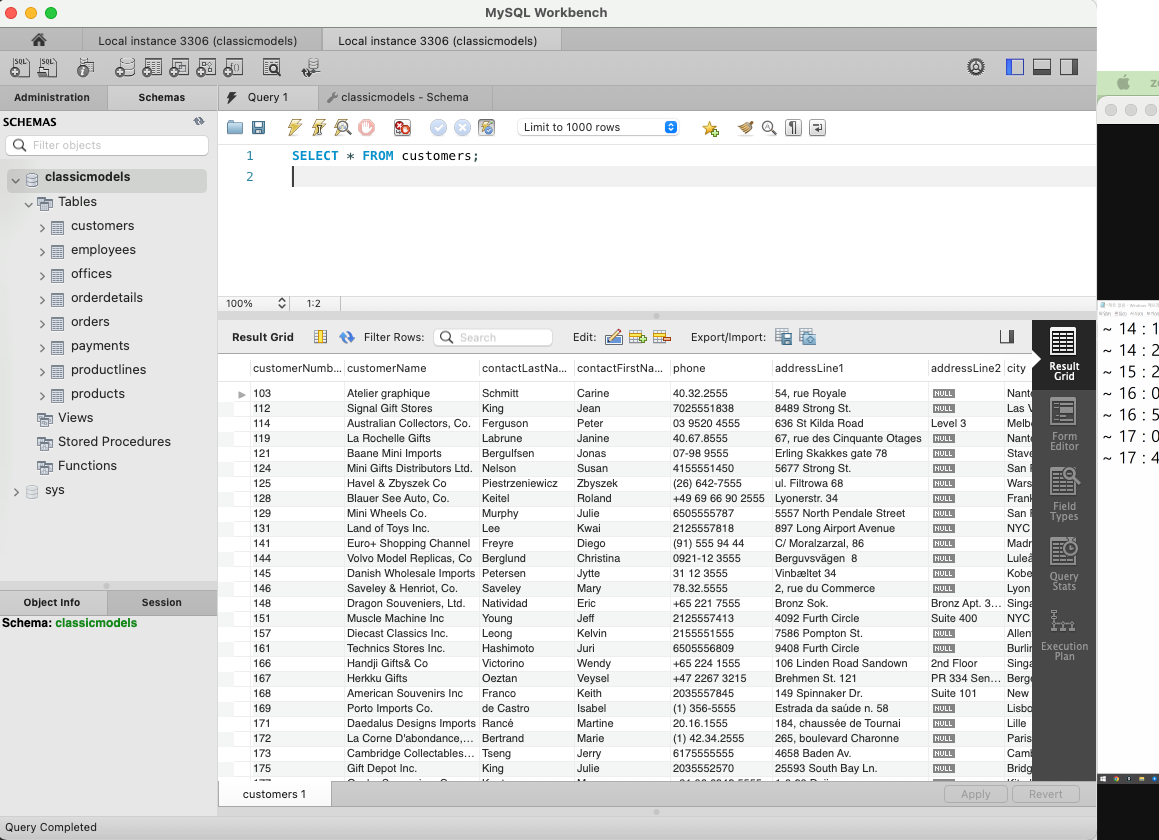Open Field Types side panel
Image resolution: width=1159 pixels, height=840 pixels.
(1064, 495)
